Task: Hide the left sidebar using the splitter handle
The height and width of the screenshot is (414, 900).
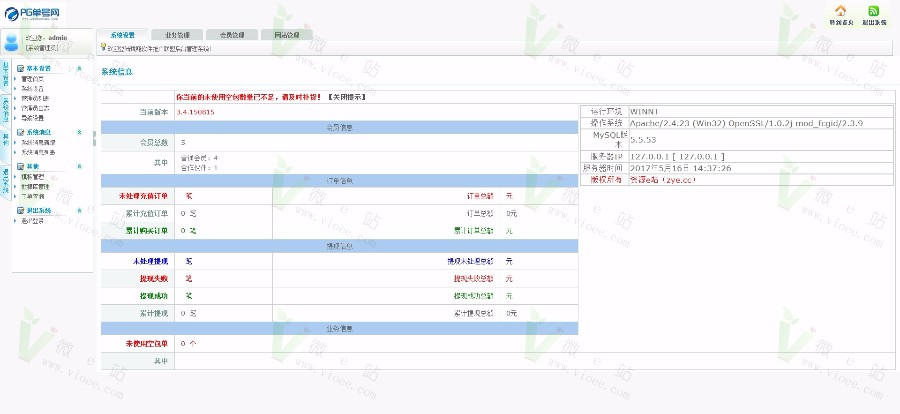Action: 95,138
